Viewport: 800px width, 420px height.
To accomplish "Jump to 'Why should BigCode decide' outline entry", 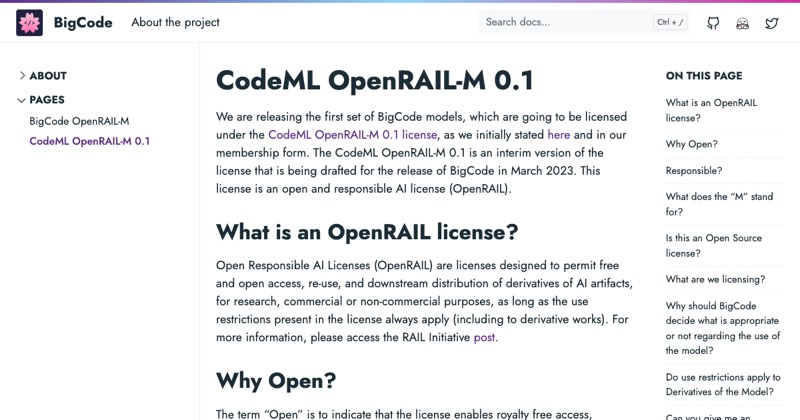I will (723, 328).
